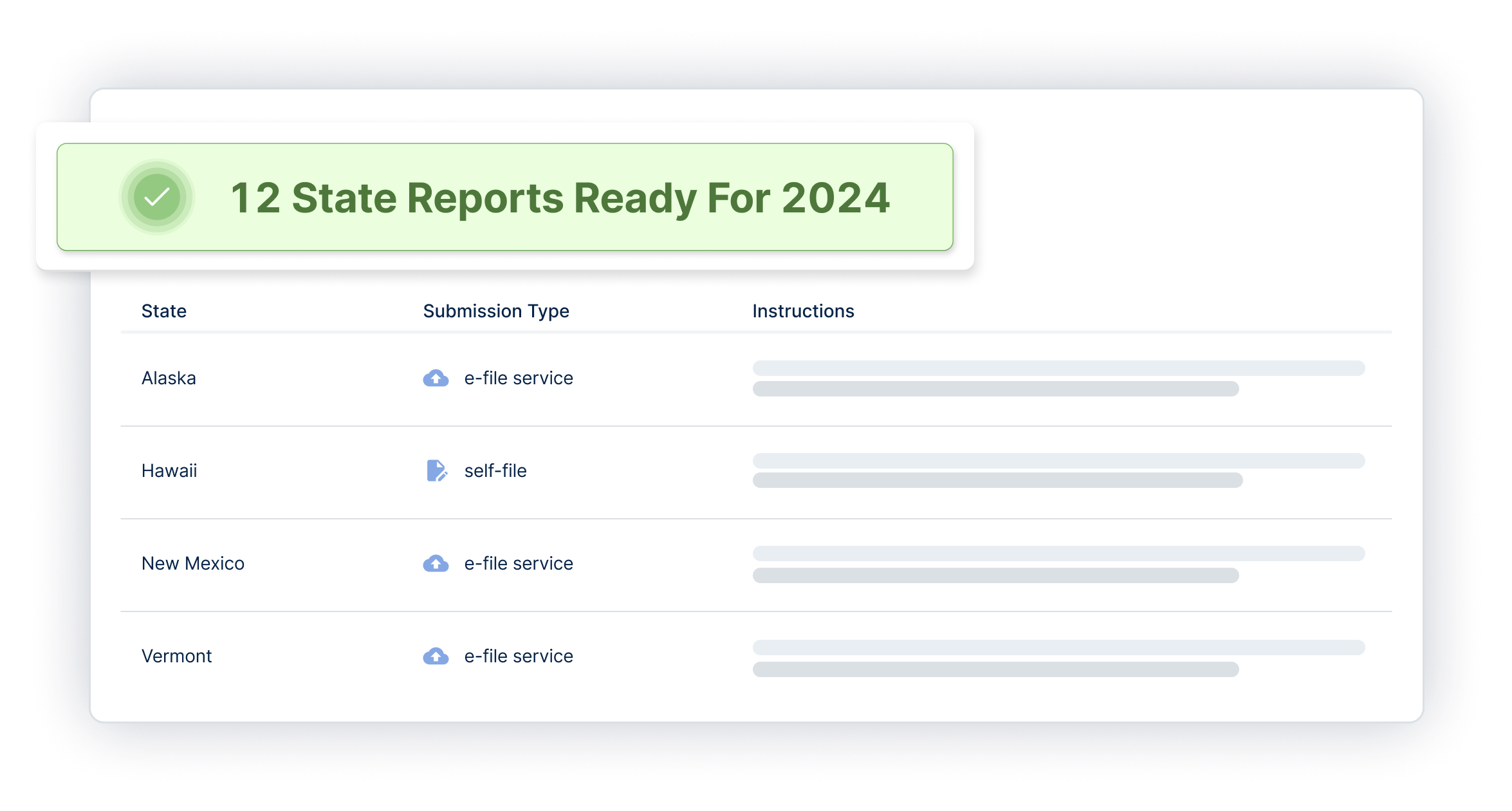Click Alaska's e-file service label

pos(519,378)
